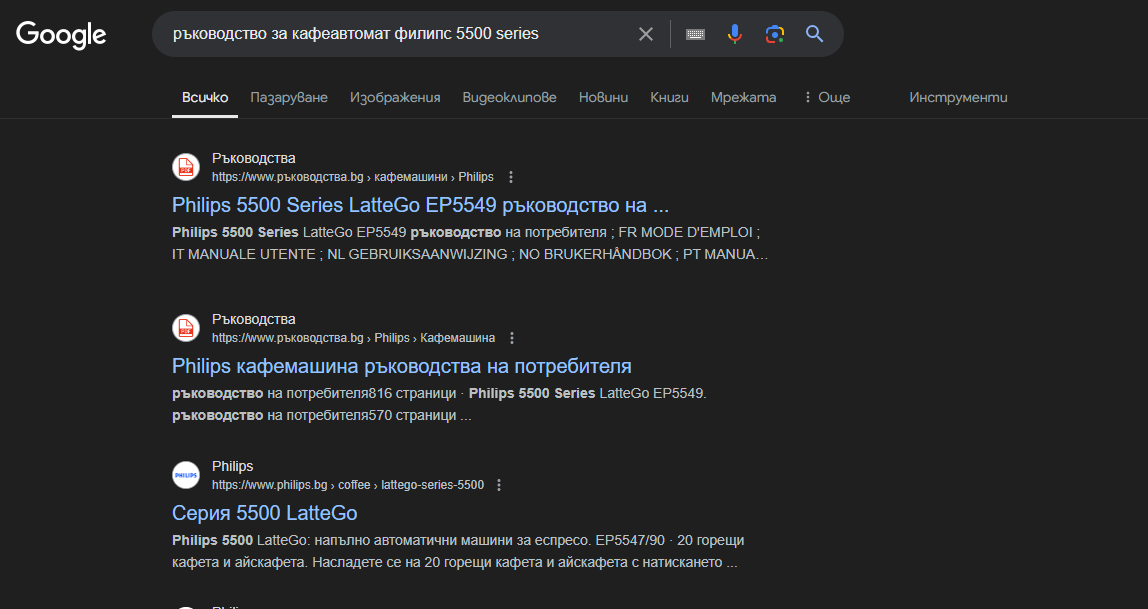Select the Пазаруване tab
Image resolution: width=1148 pixels, height=609 pixels.
[289, 97]
